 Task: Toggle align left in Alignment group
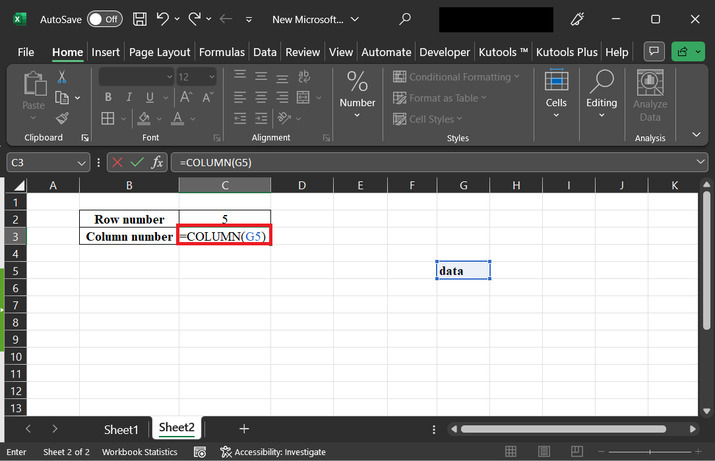coord(240,97)
